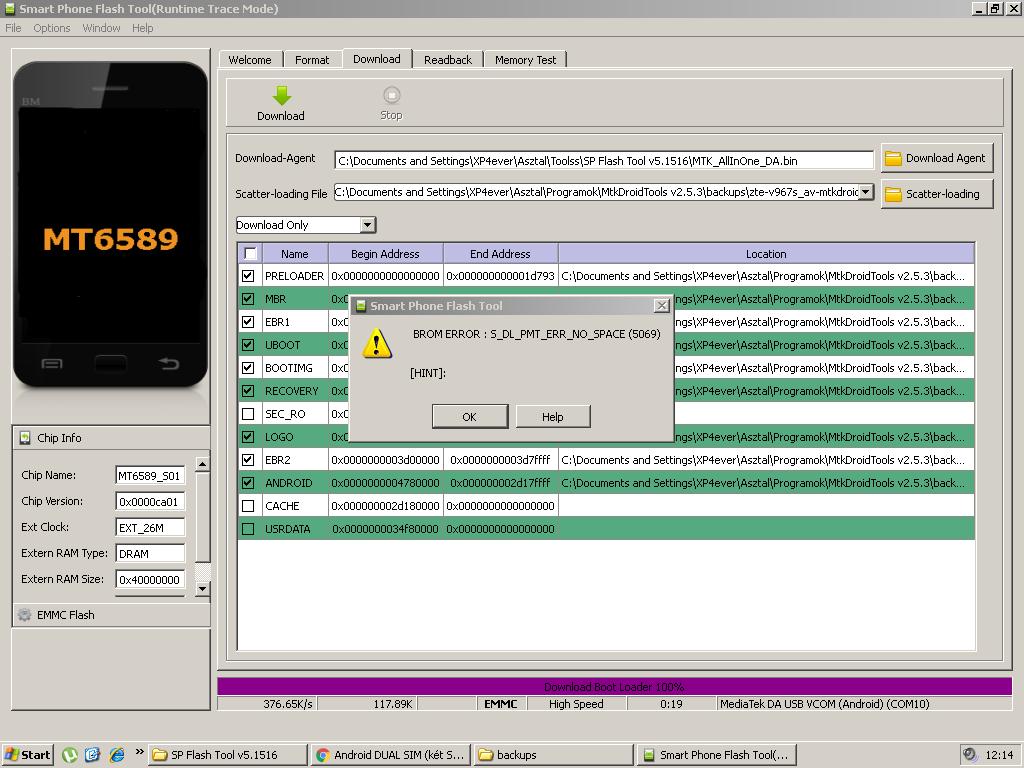This screenshot has height=768, width=1024.
Task: Toggle the select-all checkbox in table header
Action: [x=250, y=253]
